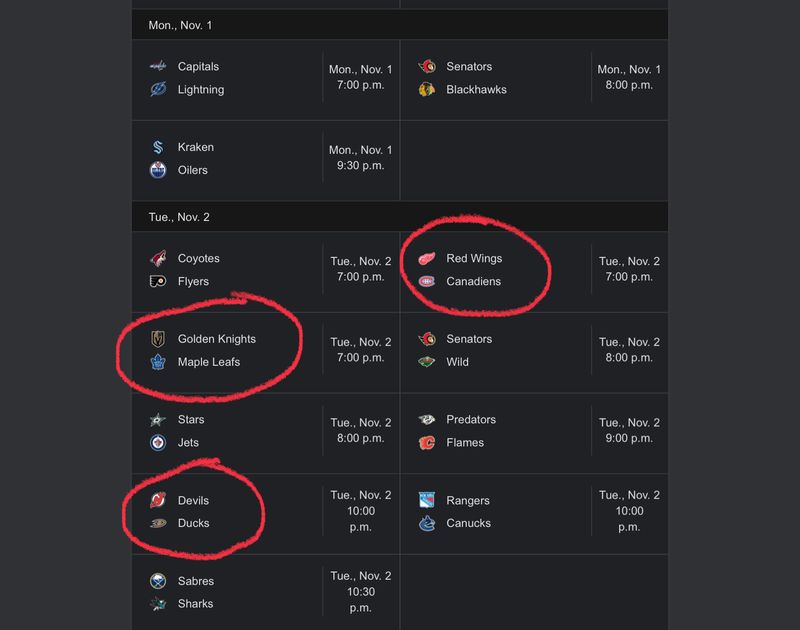The width and height of the screenshot is (800, 630).
Task: Open the Predators team name
Action: pyautogui.click(x=471, y=419)
